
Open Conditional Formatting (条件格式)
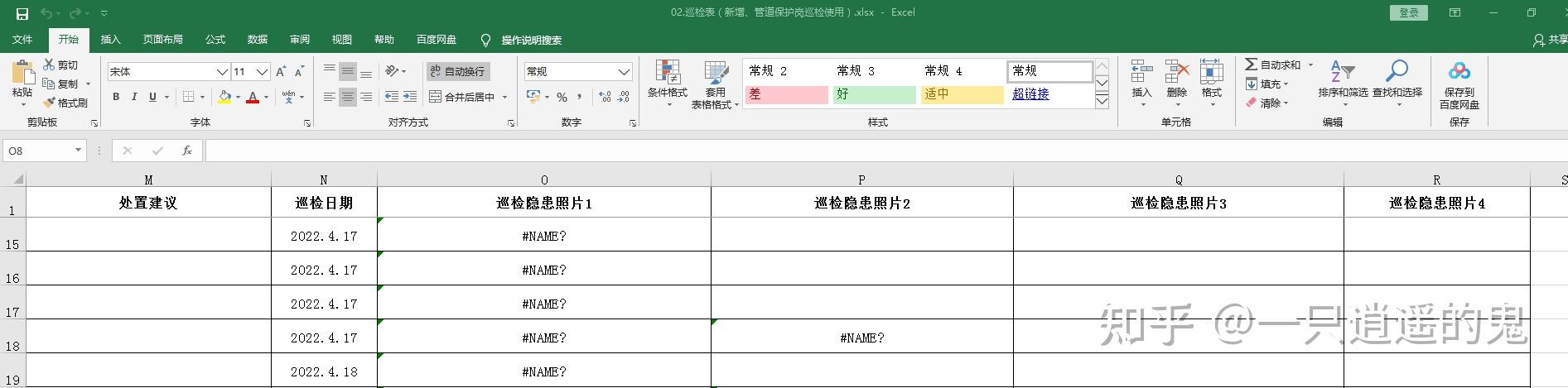pyautogui.click(x=668, y=84)
